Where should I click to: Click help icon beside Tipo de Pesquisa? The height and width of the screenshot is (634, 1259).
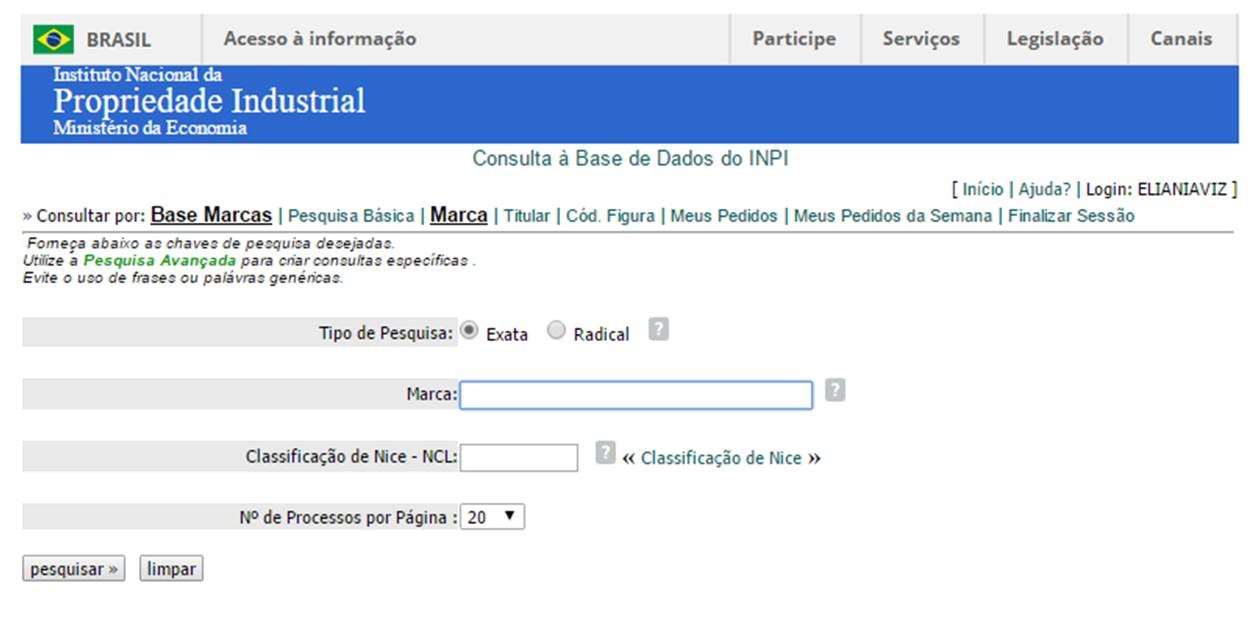658,329
